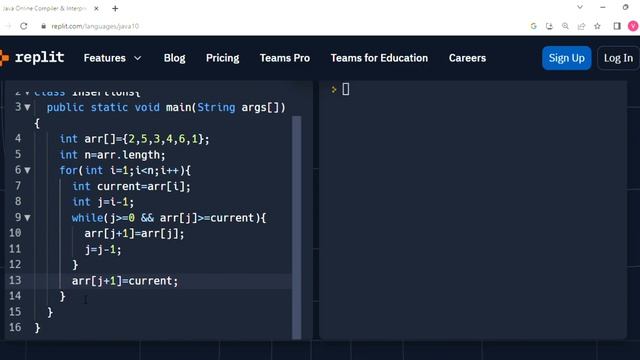Image resolution: width=640 pixels, height=360 pixels.
Task: Click line 4 array declaration text
Action: click(x=134, y=139)
